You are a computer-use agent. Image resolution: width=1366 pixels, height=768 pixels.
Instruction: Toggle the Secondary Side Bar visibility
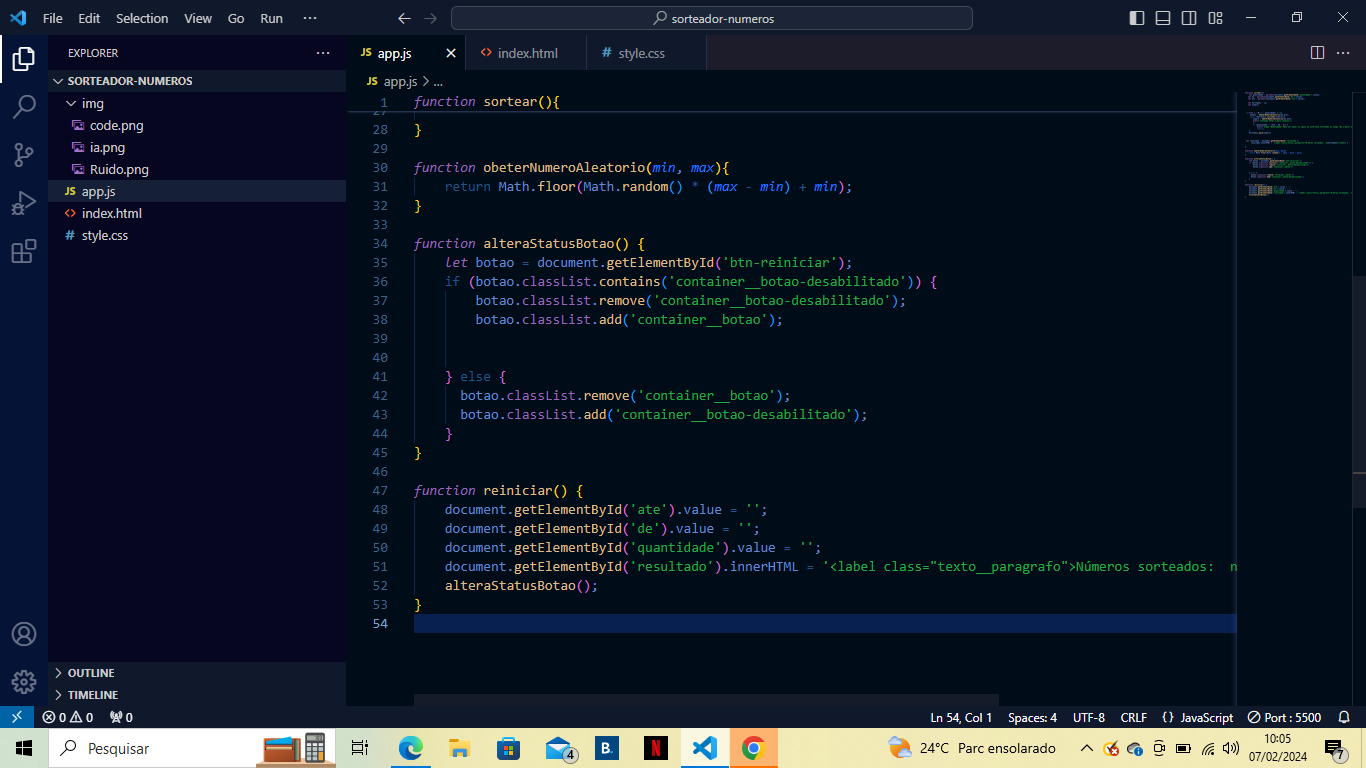1189,18
